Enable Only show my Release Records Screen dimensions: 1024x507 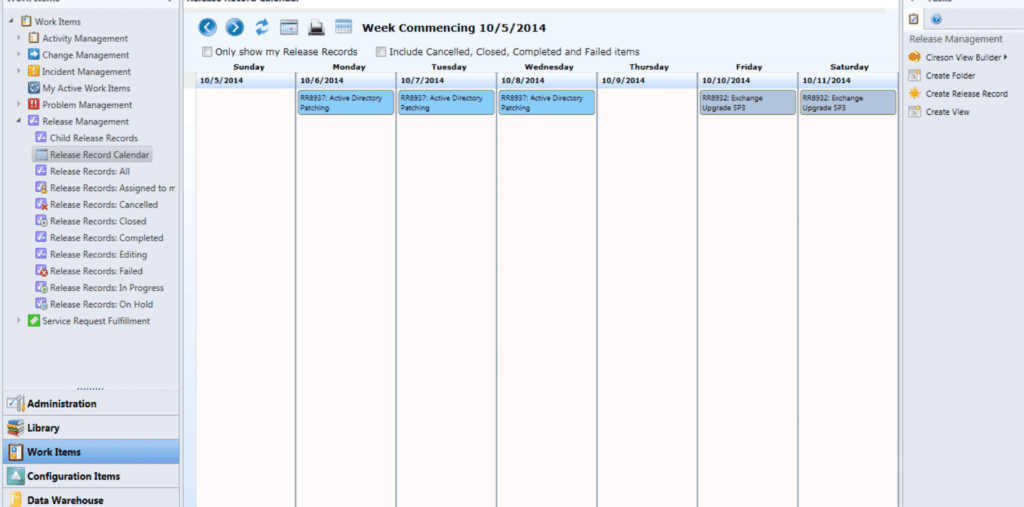tap(207, 52)
